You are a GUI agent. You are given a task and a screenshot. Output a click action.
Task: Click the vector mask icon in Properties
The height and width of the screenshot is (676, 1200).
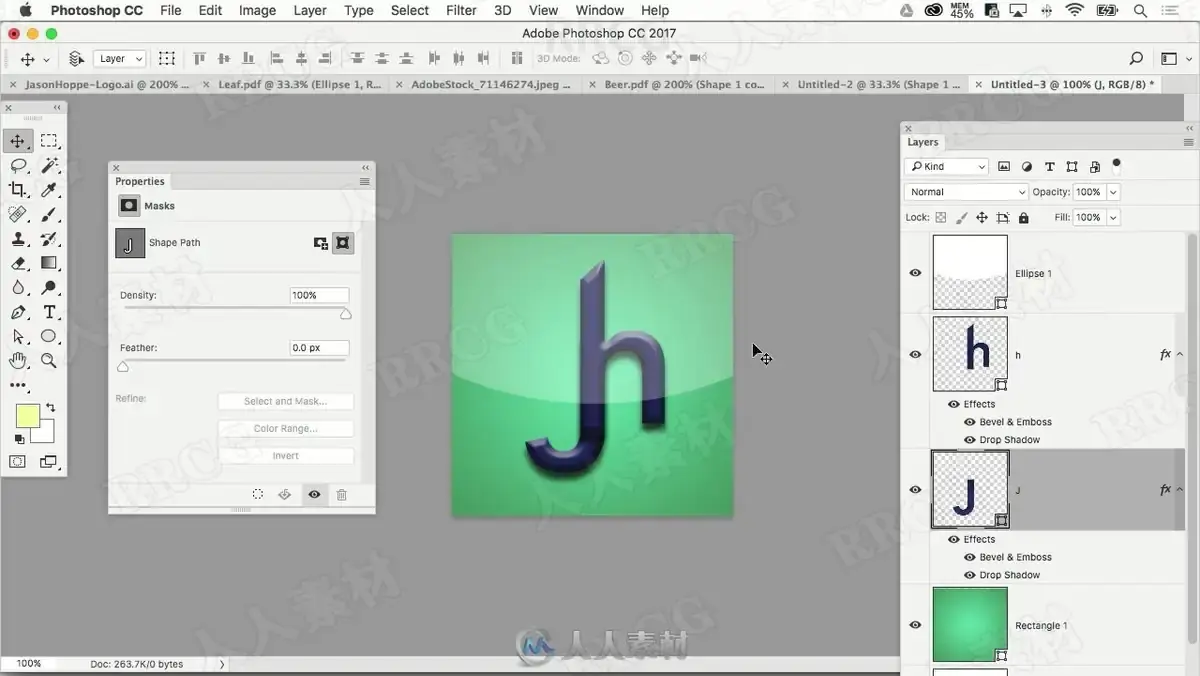click(343, 243)
